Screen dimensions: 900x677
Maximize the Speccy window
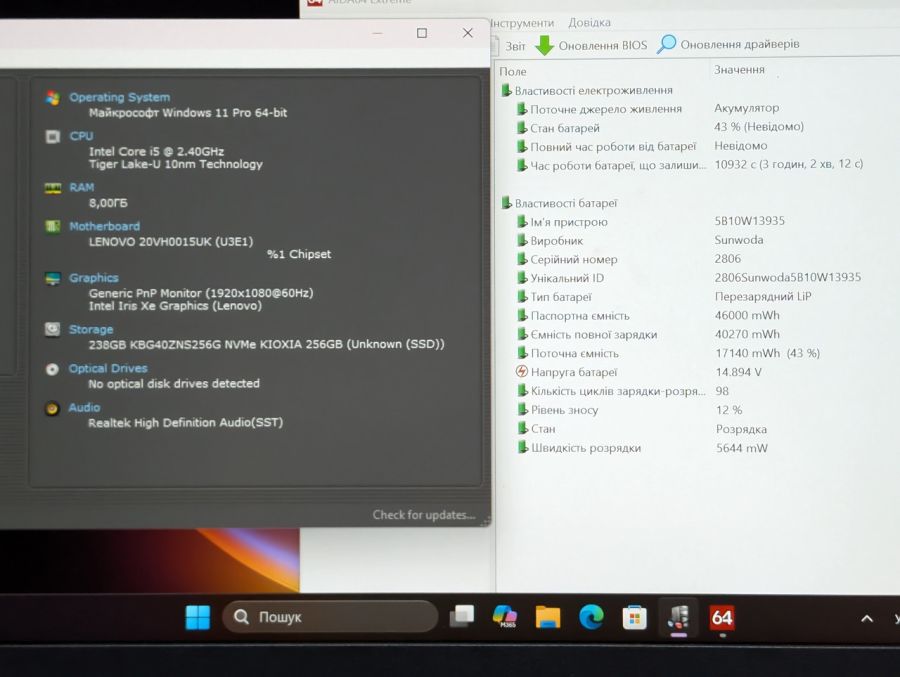pyautogui.click(x=422, y=33)
